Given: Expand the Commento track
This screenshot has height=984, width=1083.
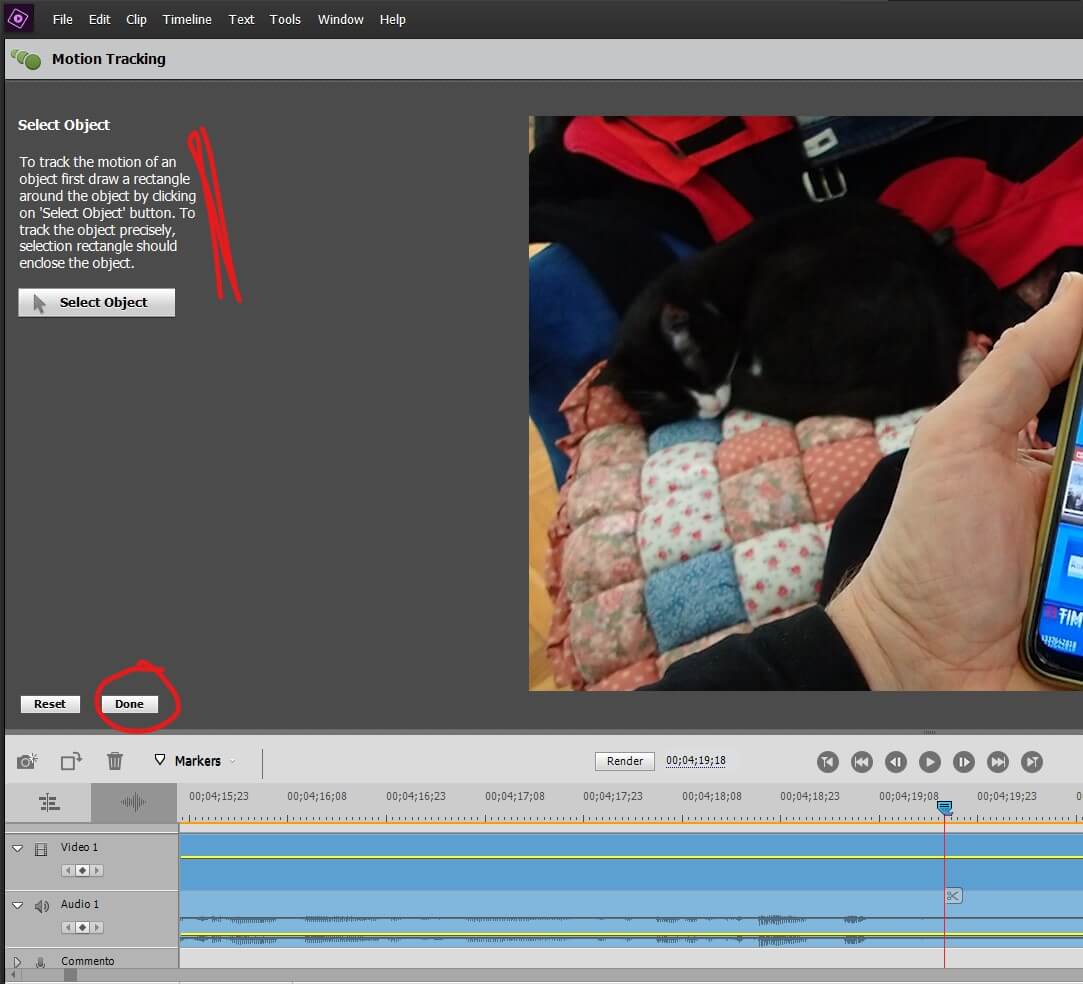Looking at the screenshot, I should tap(17, 962).
